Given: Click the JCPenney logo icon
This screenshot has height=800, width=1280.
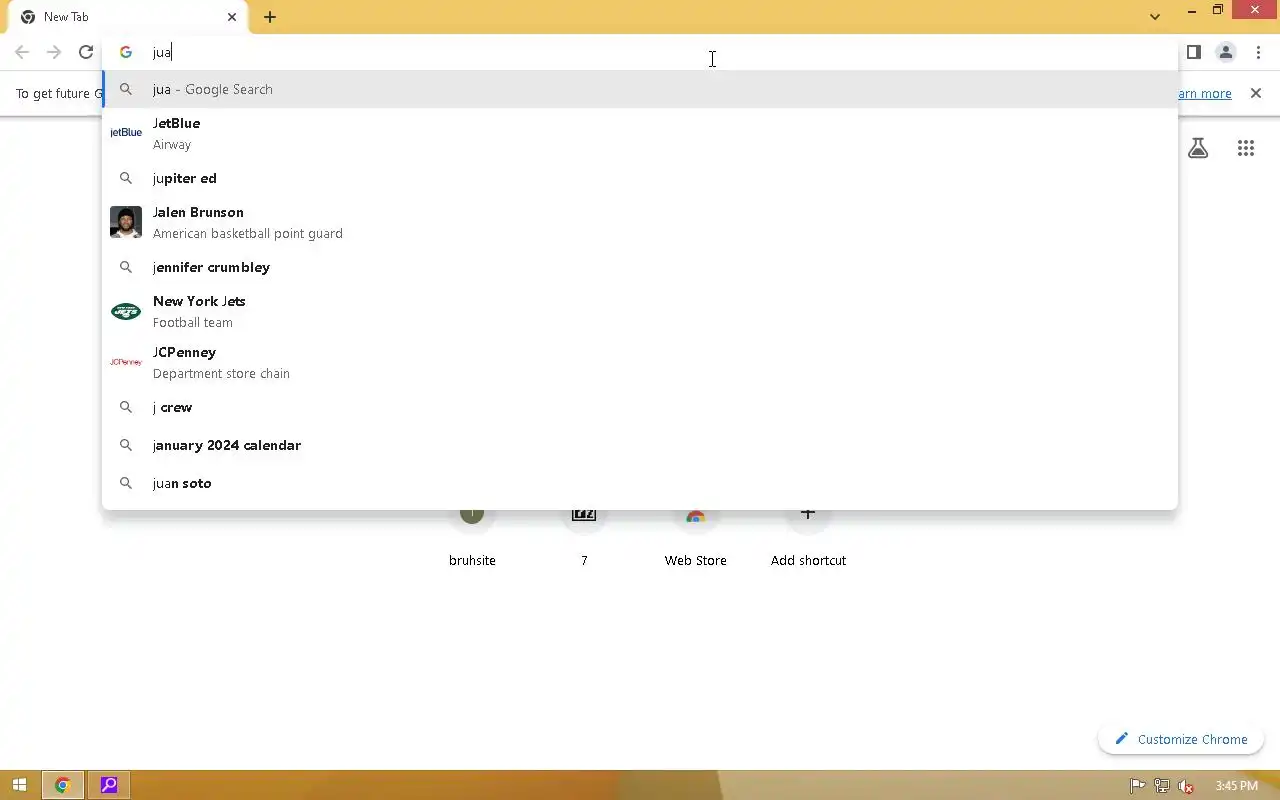Looking at the screenshot, I should click(126, 362).
